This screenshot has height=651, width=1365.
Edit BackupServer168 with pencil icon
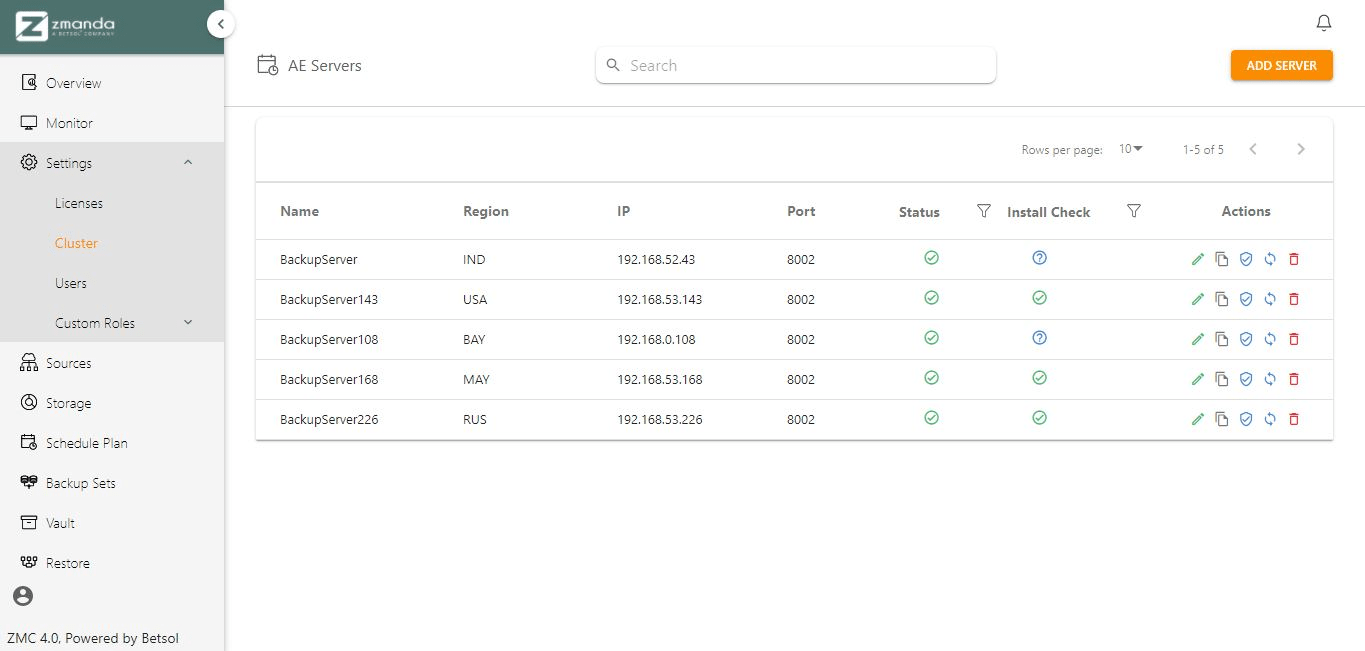click(1198, 379)
